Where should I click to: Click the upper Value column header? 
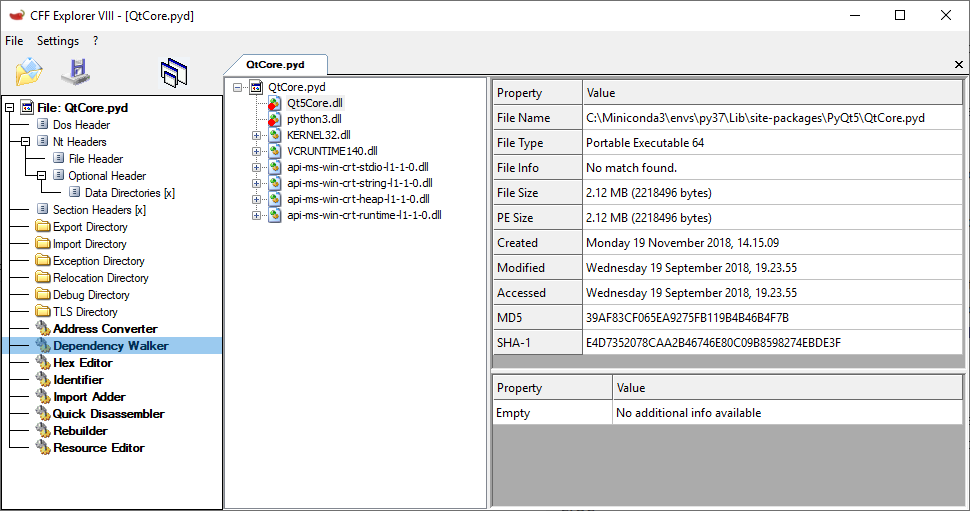tap(773, 93)
